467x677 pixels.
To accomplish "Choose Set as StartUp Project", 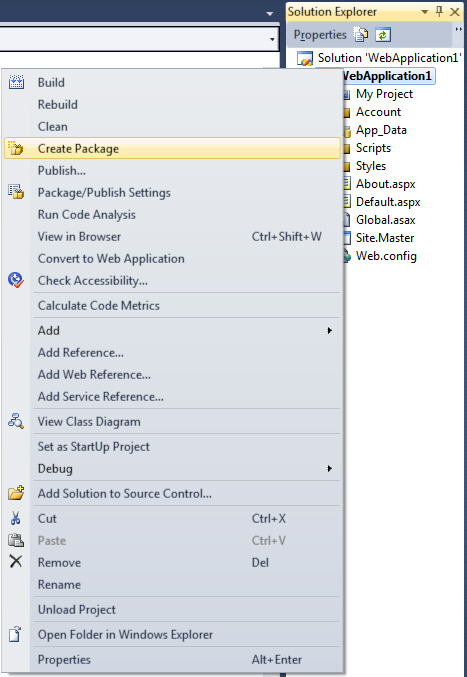I will click(x=94, y=446).
